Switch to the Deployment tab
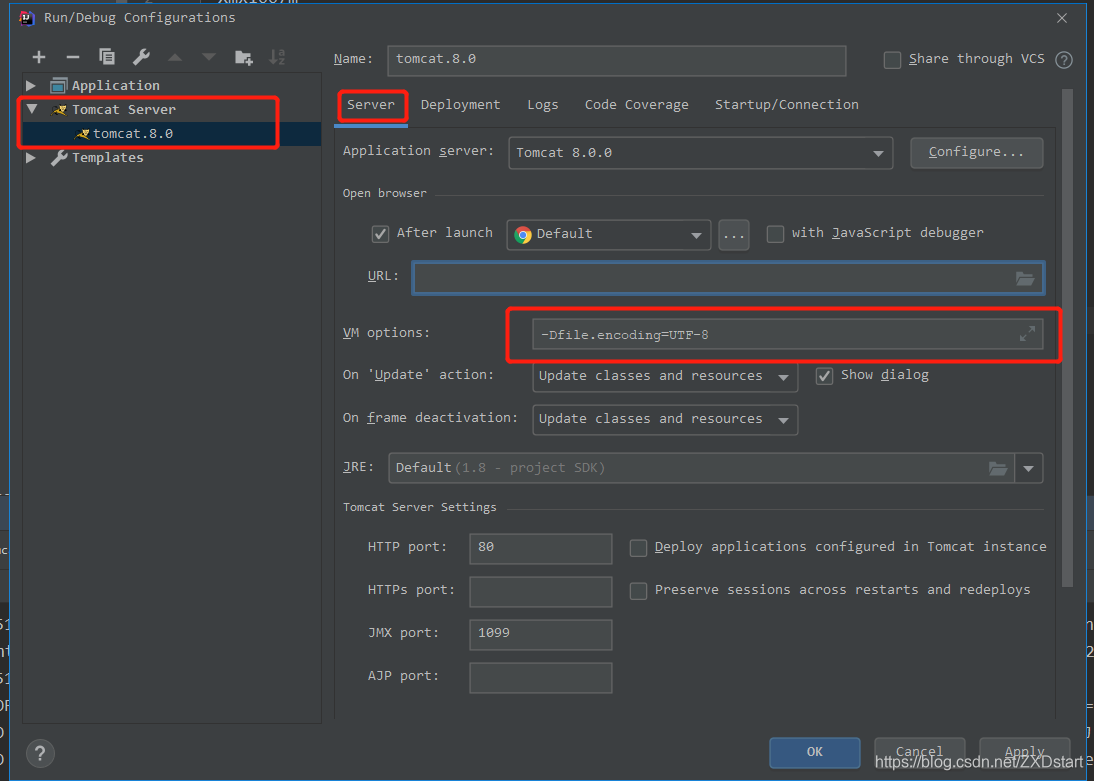This screenshot has width=1094, height=781. (460, 105)
